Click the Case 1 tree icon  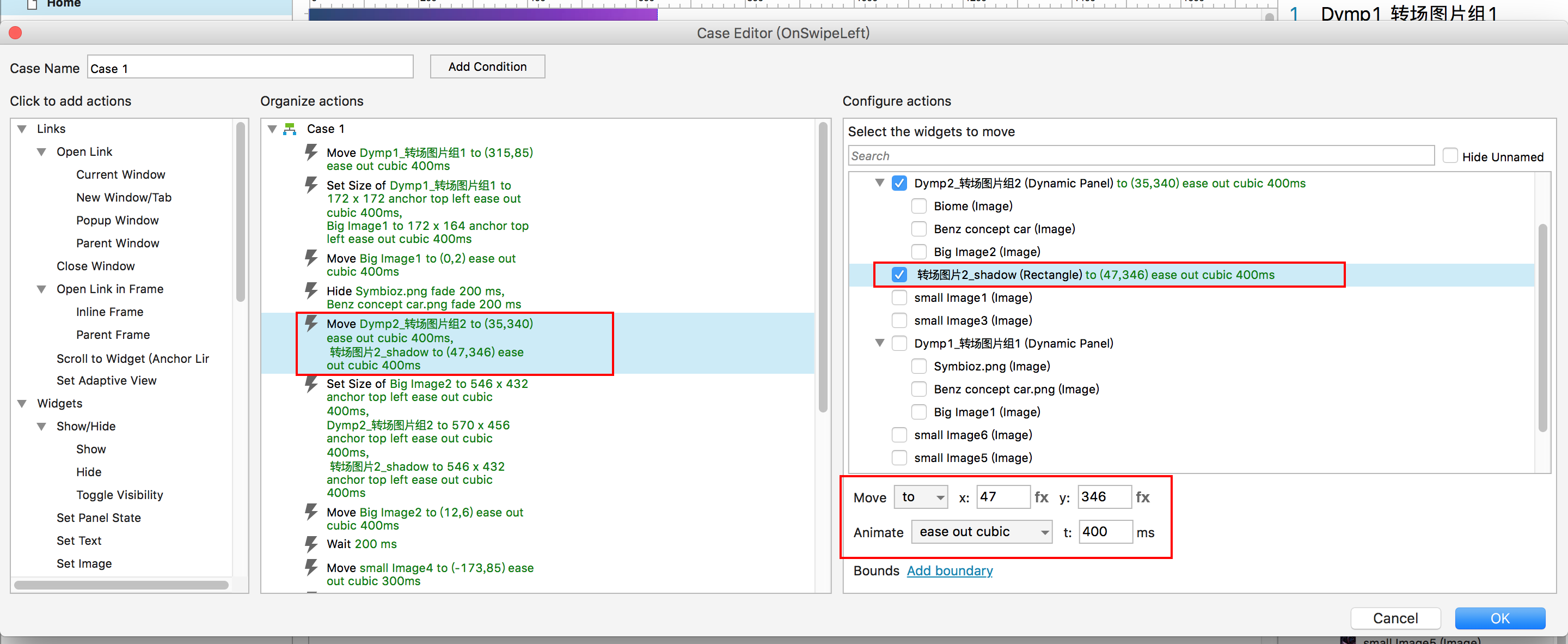pyautogui.click(x=290, y=129)
